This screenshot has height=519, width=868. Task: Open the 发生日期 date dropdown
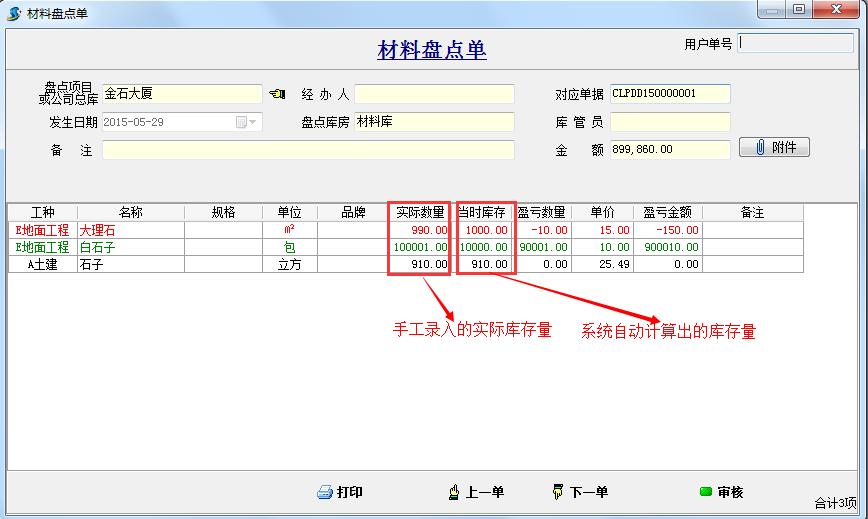[246, 122]
